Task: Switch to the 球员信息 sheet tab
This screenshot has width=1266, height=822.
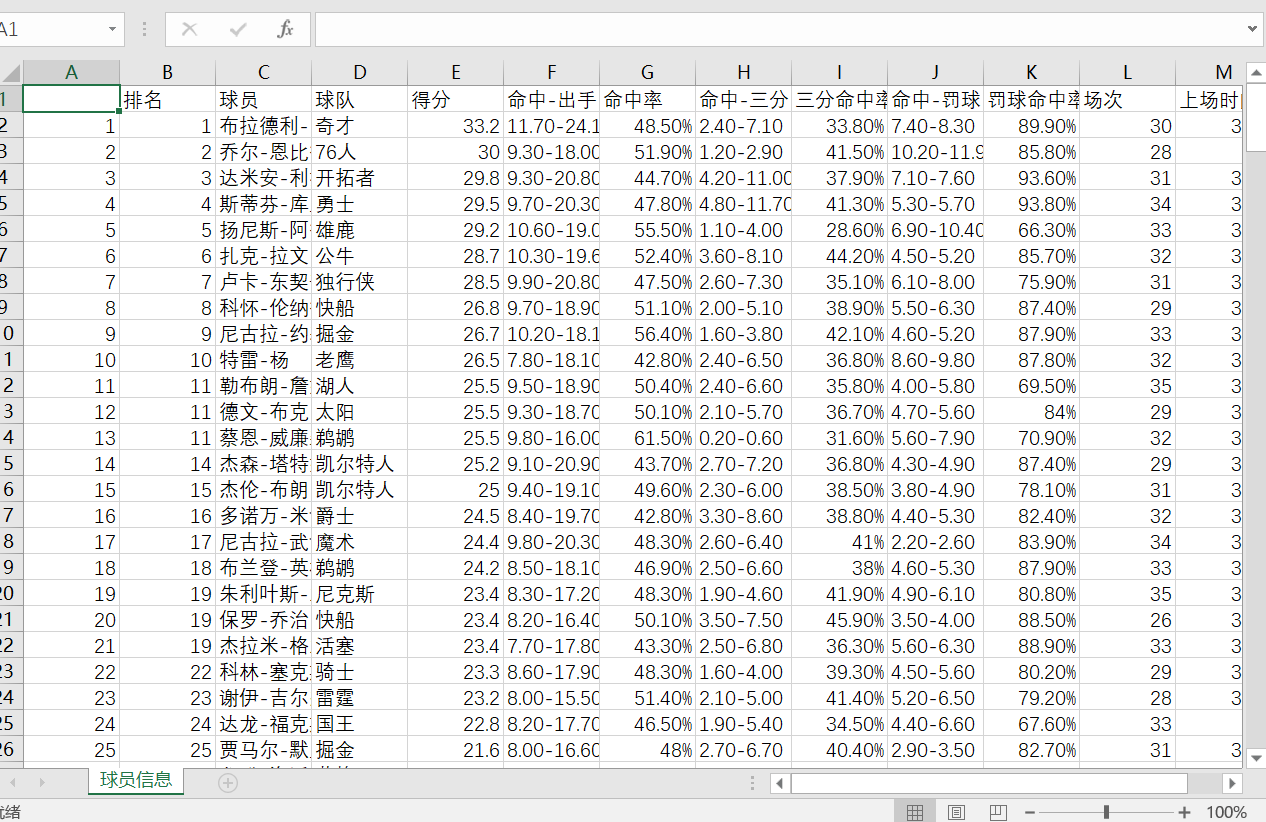Action: click(136, 780)
